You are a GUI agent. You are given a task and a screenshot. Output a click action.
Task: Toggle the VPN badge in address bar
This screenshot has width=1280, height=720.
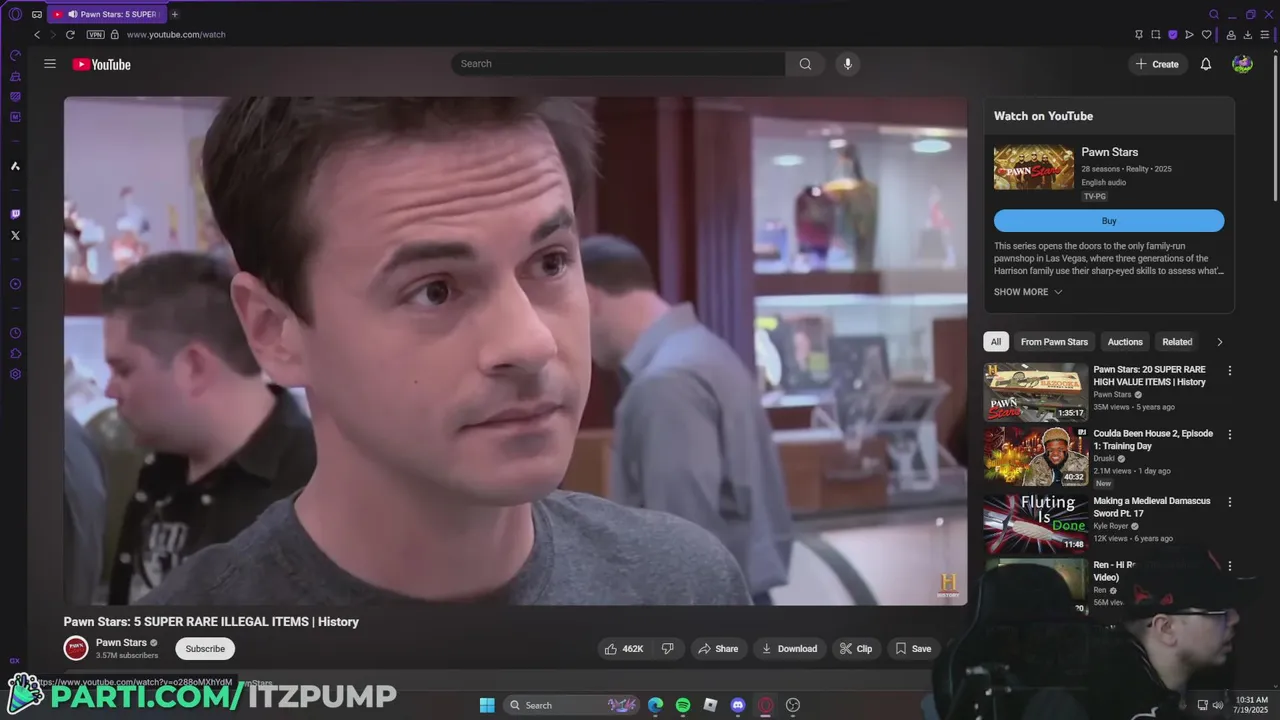pos(95,34)
